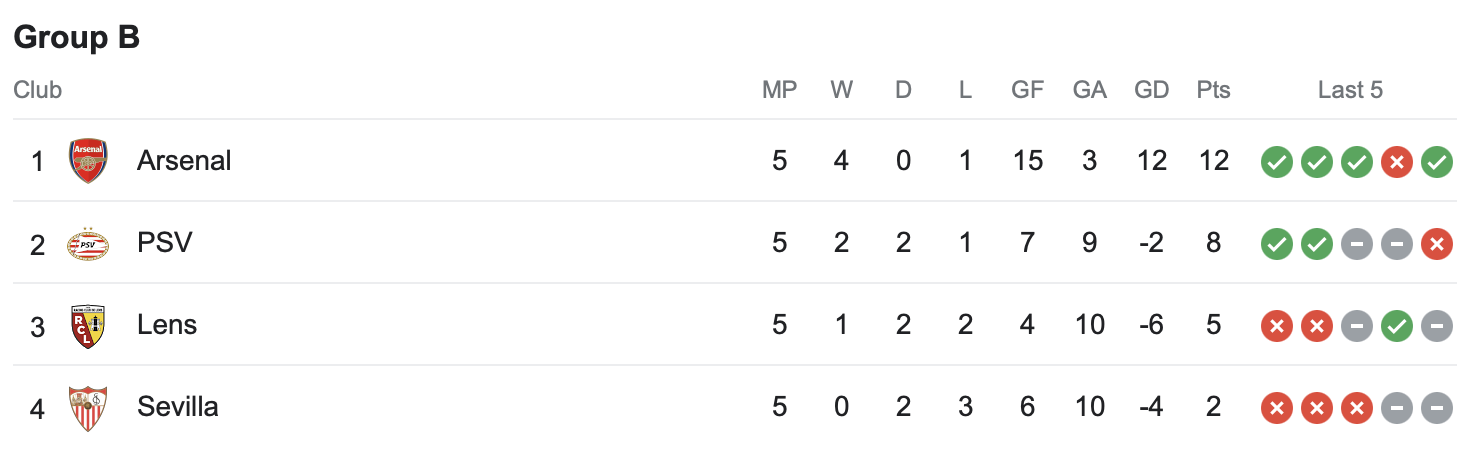Select the PSV team name
The height and width of the screenshot is (474, 1478).
point(164,243)
